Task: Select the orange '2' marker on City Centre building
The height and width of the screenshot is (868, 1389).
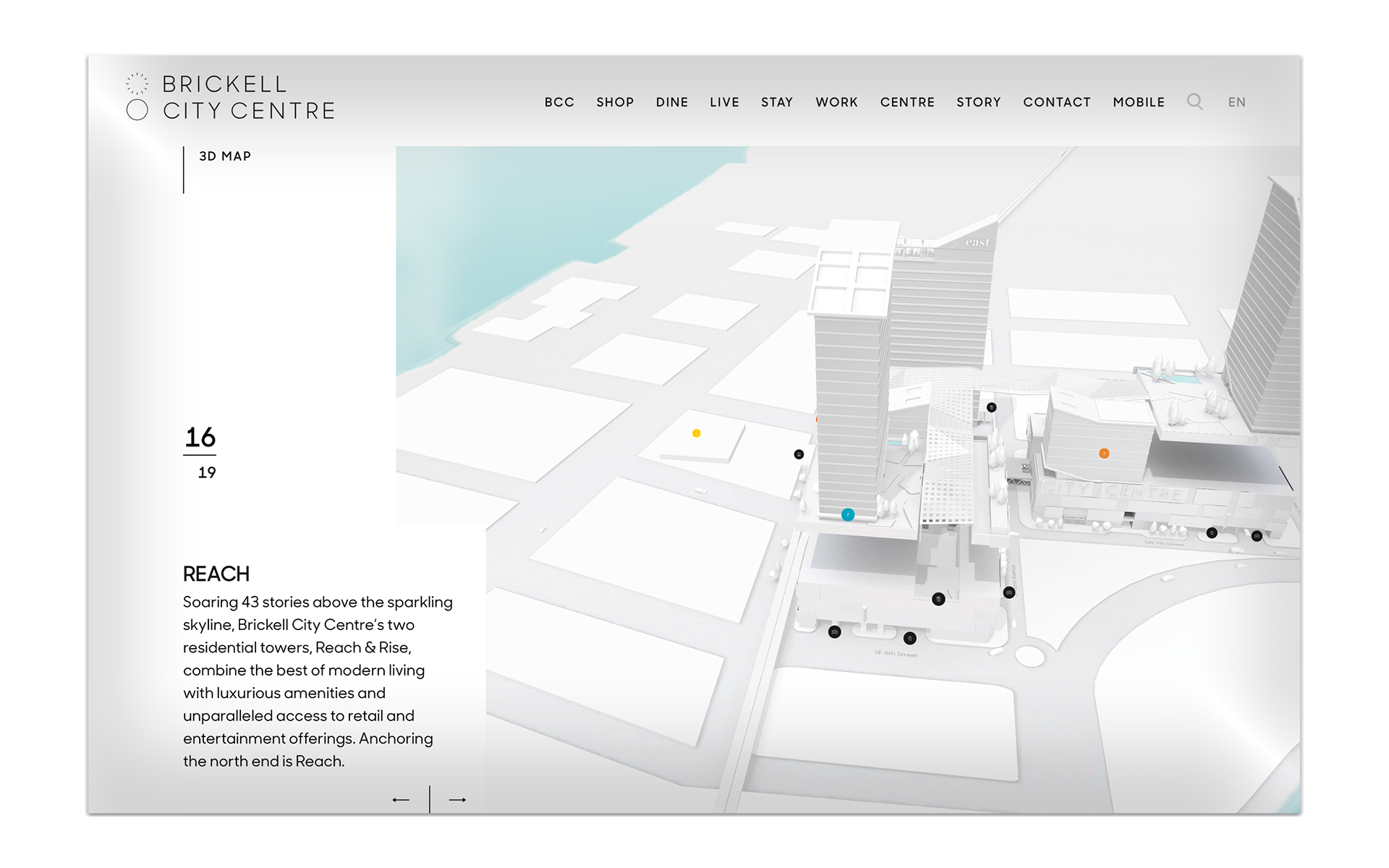Action: click(1104, 454)
